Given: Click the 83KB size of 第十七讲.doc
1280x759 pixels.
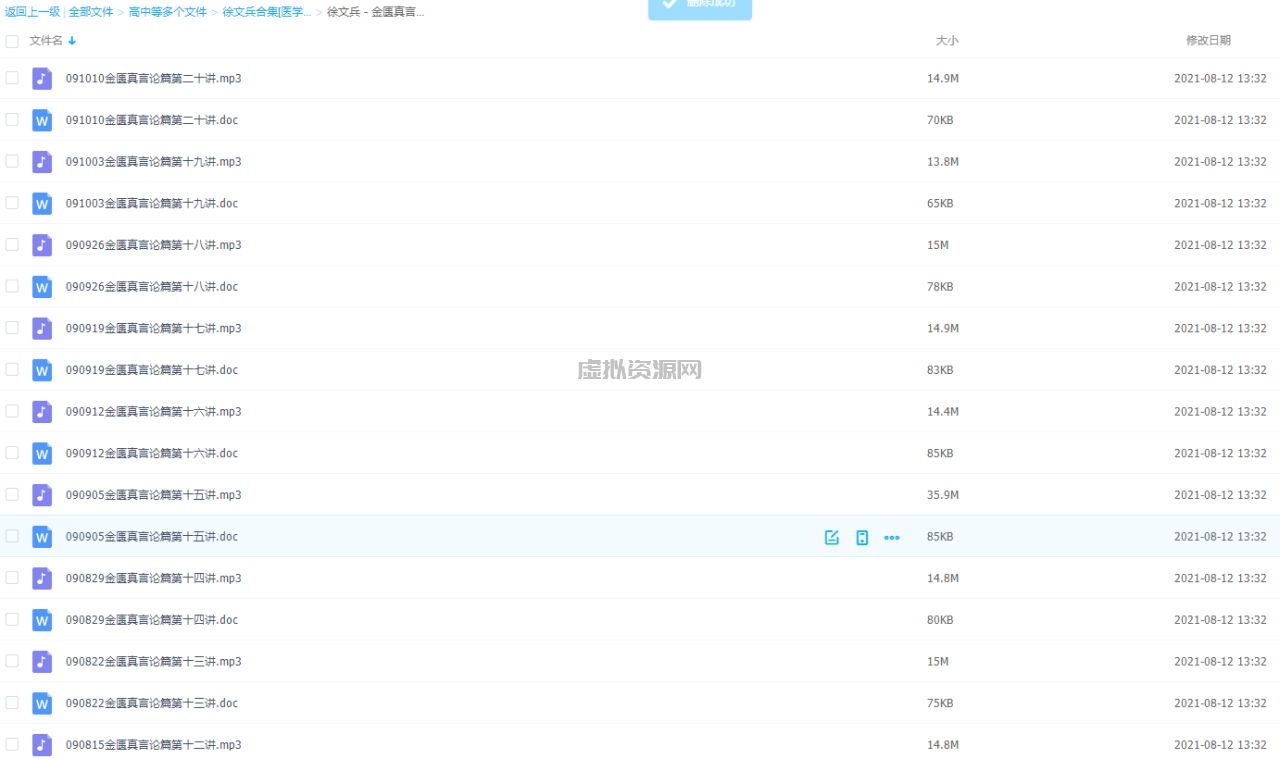Looking at the screenshot, I should tap(940, 370).
